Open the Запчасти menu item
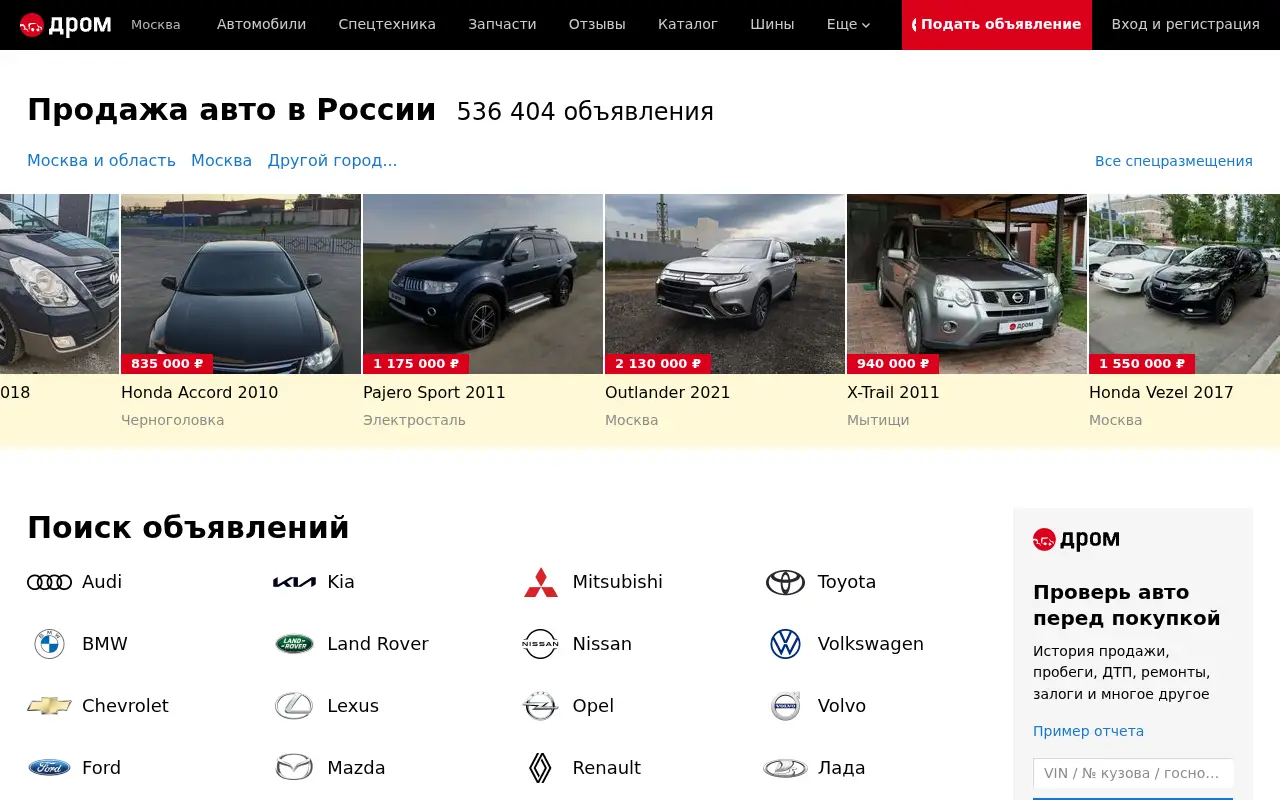 (502, 24)
